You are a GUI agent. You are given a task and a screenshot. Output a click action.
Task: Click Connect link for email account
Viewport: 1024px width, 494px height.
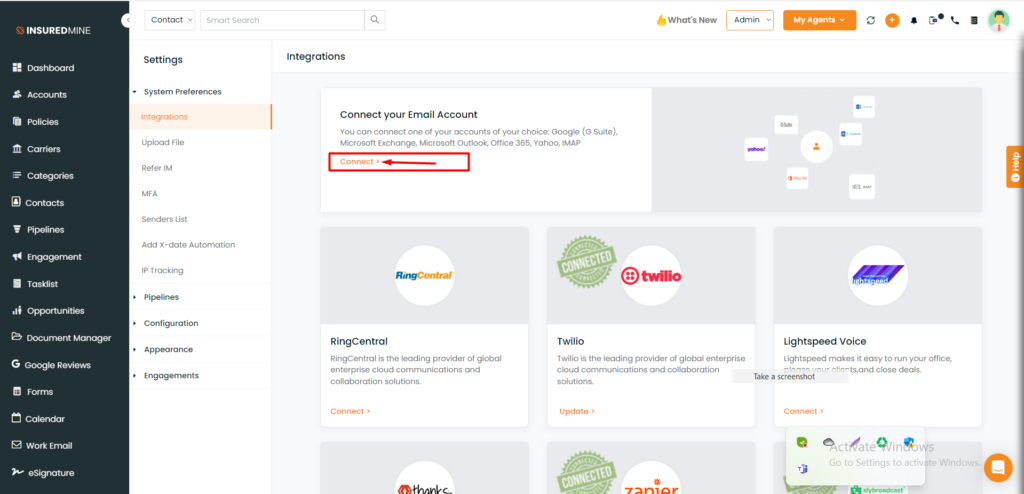pos(359,161)
